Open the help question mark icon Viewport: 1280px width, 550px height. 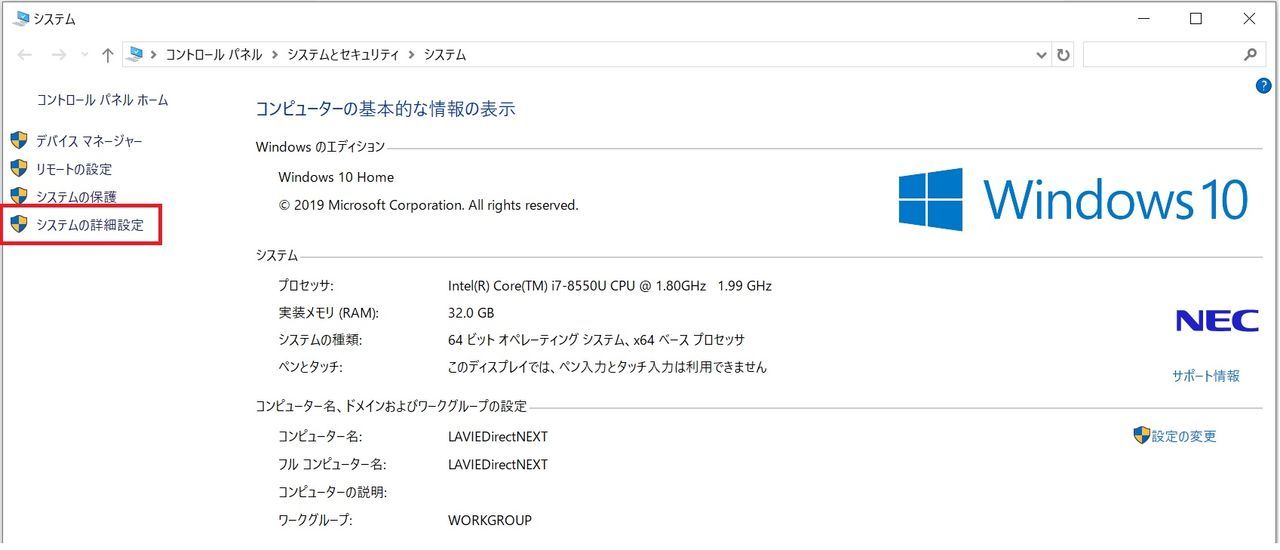[1263, 87]
